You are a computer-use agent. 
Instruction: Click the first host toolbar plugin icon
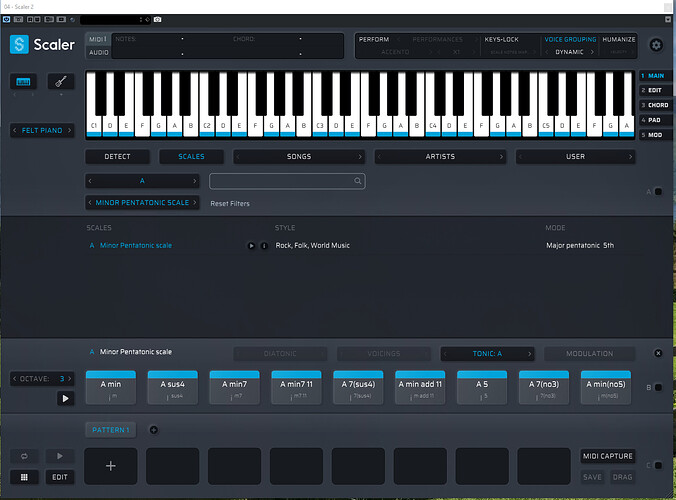tap(6, 19)
